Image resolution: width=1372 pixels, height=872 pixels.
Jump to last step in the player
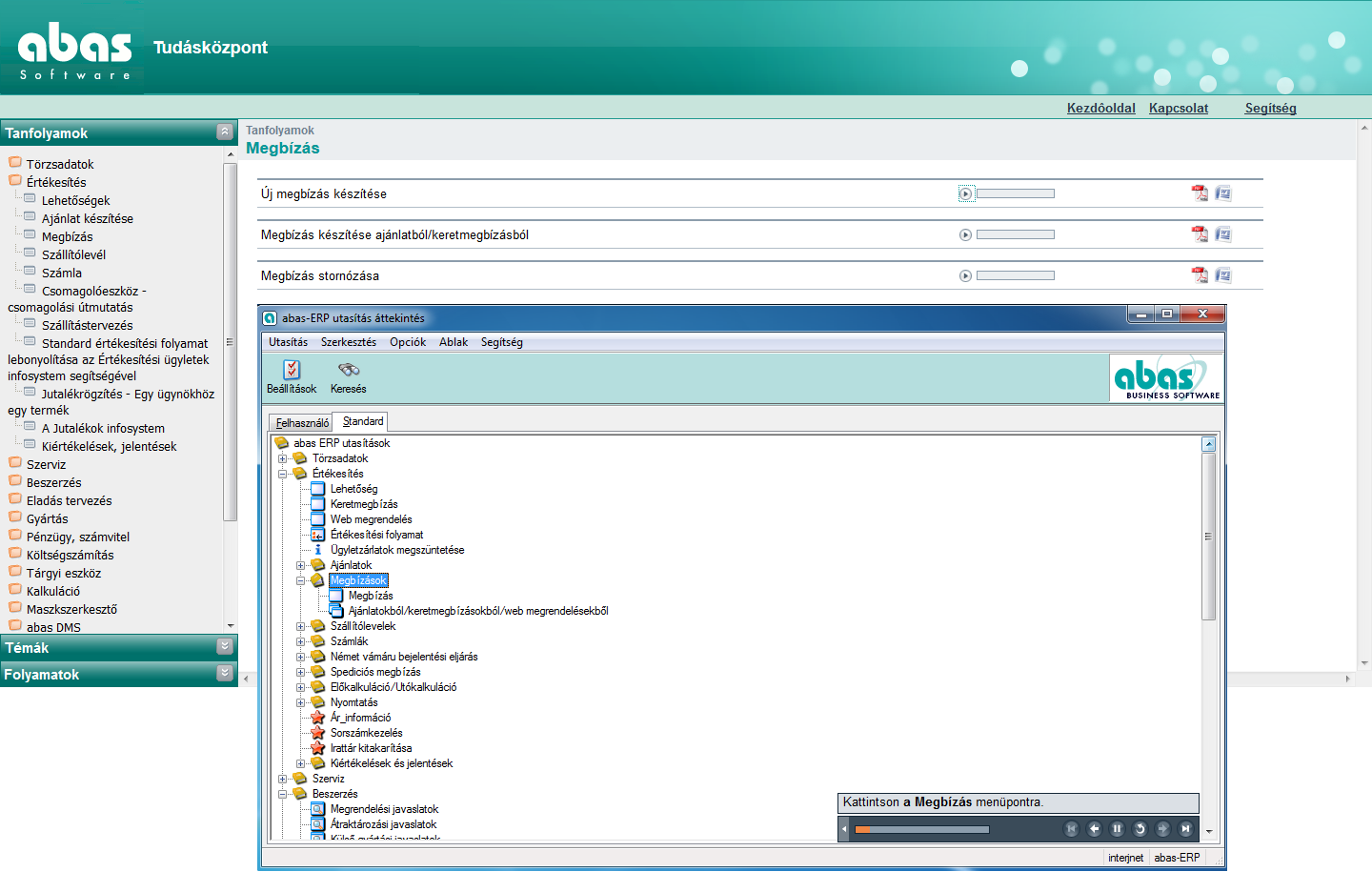coord(1185,829)
